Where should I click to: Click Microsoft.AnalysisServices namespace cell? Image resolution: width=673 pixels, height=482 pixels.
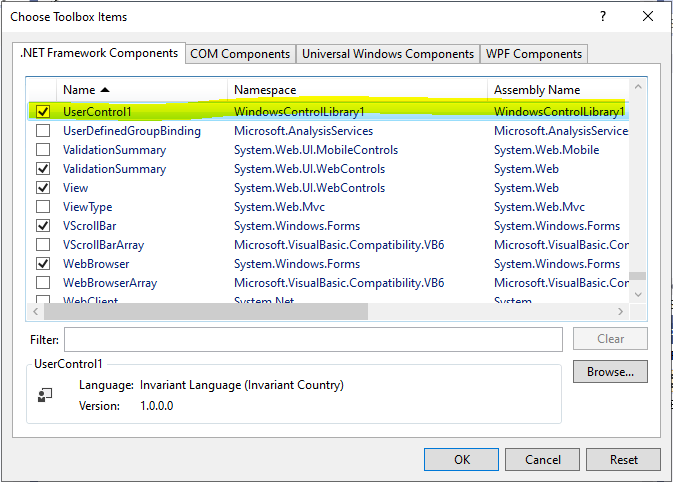(x=303, y=131)
